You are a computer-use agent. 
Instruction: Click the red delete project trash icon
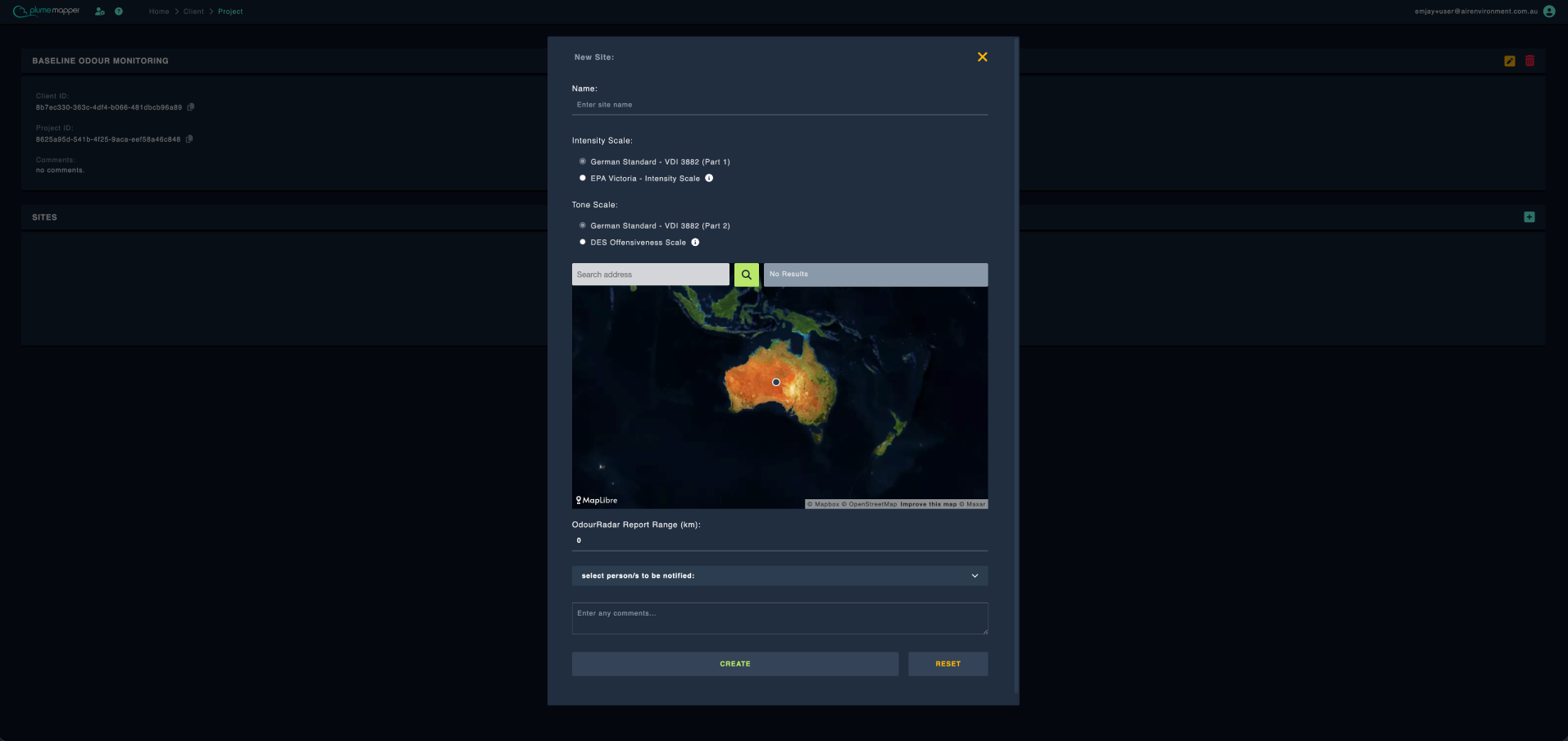pyautogui.click(x=1529, y=61)
